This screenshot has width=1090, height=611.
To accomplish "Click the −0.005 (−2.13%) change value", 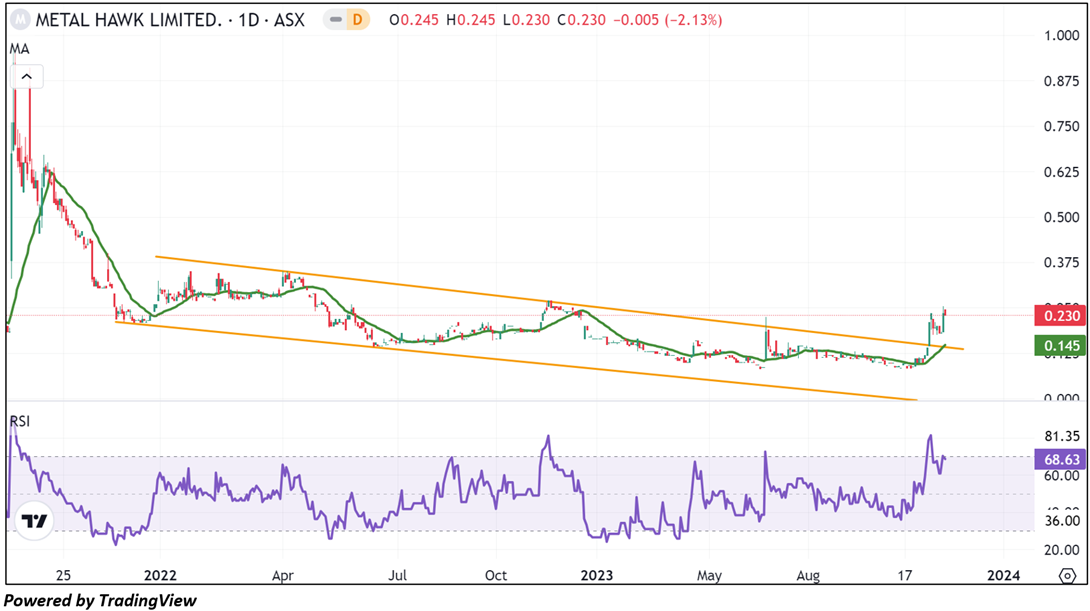I will pos(667,20).
